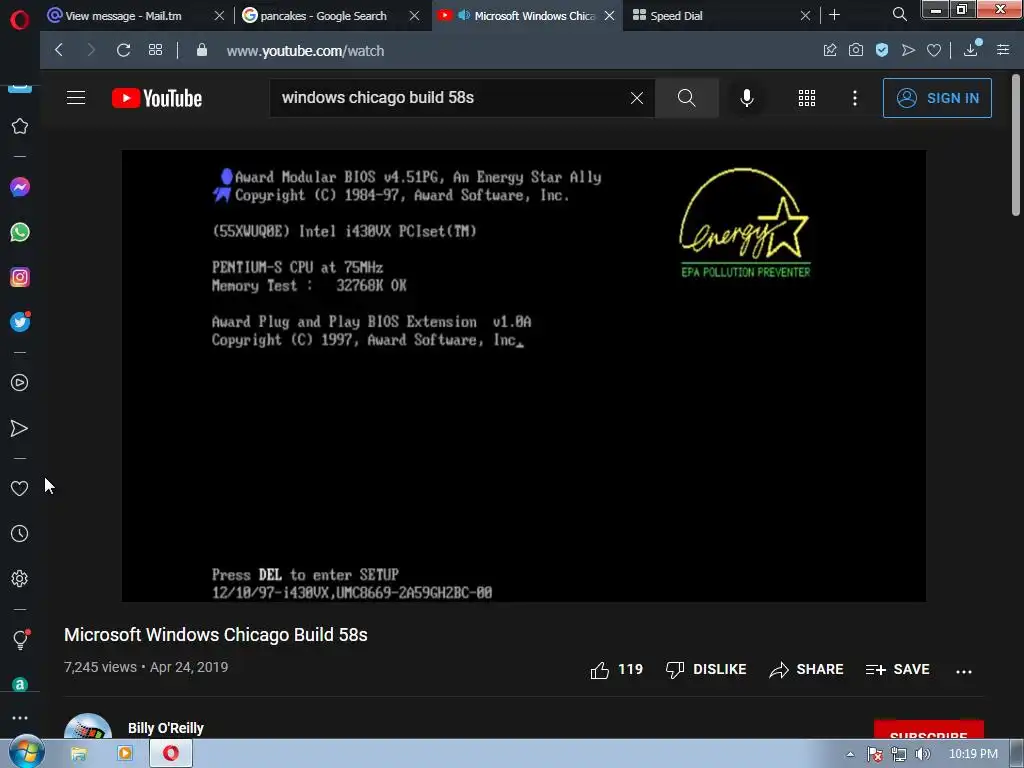Open the Settings gear in the sidebar

20,579
